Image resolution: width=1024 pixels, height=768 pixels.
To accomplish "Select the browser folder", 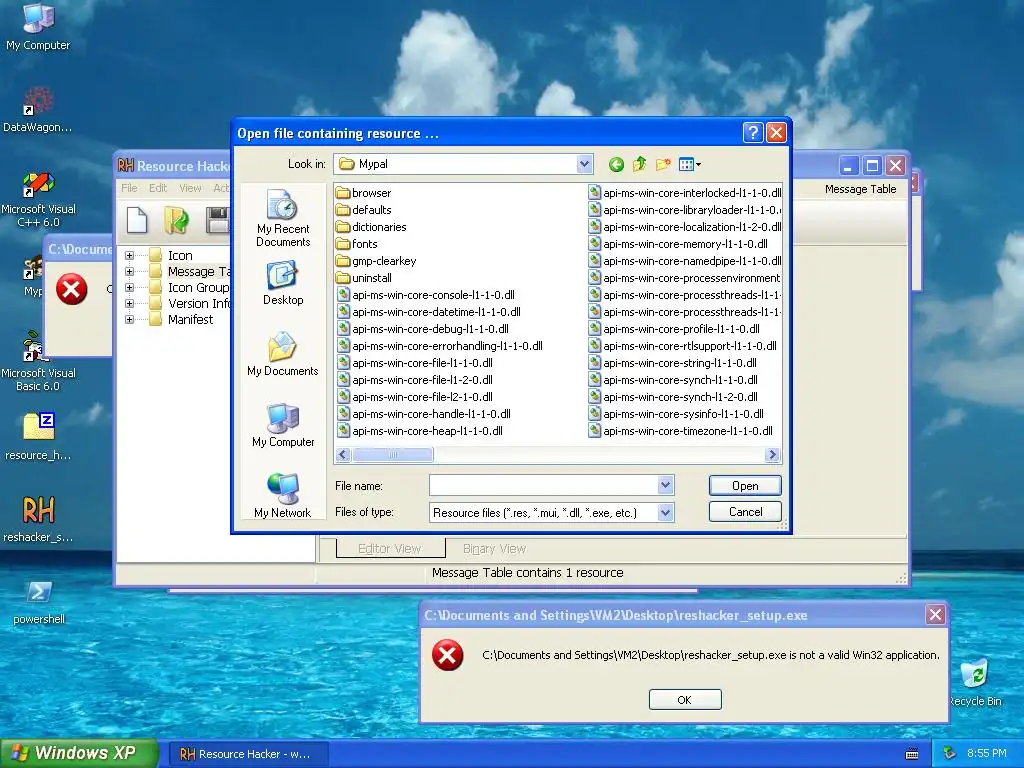I will coord(363,193).
